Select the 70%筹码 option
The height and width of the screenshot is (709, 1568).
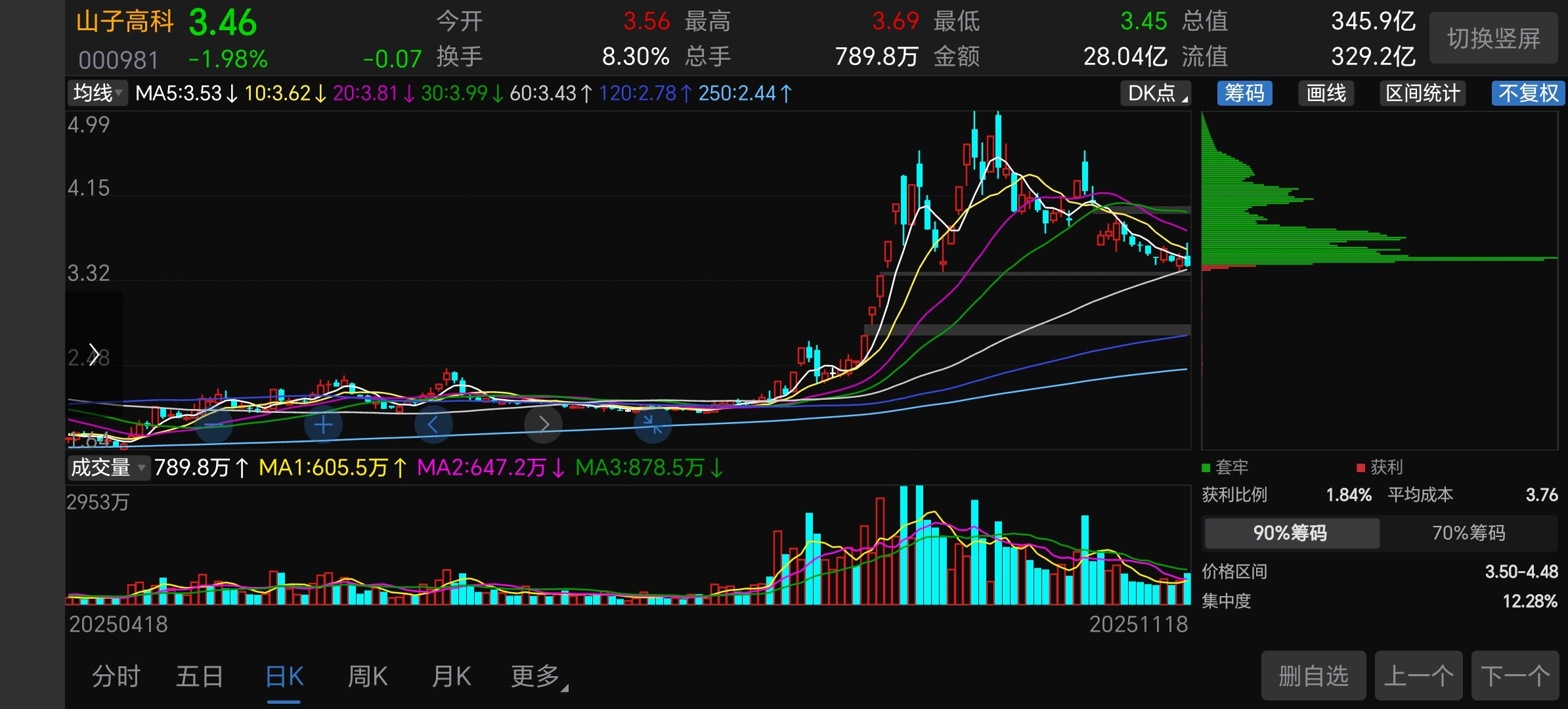(x=1468, y=533)
